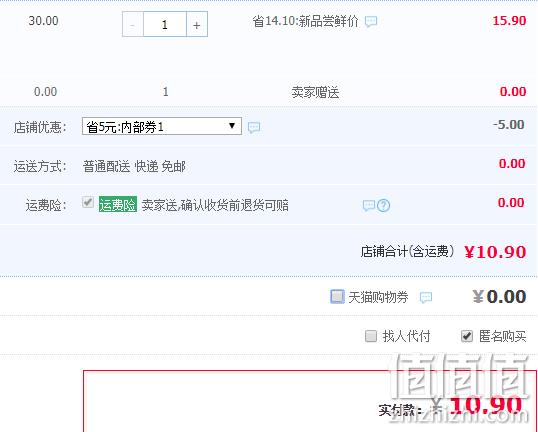
Task: Click the quantity input field showing 1
Action: coord(165,24)
